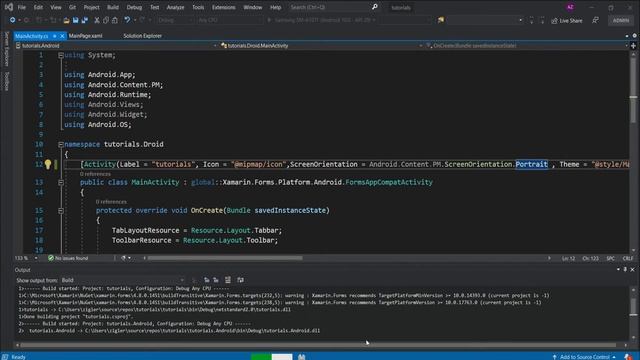Click the toggle word wrap output icon
This screenshot has height=360, width=640.
[x=240, y=280]
